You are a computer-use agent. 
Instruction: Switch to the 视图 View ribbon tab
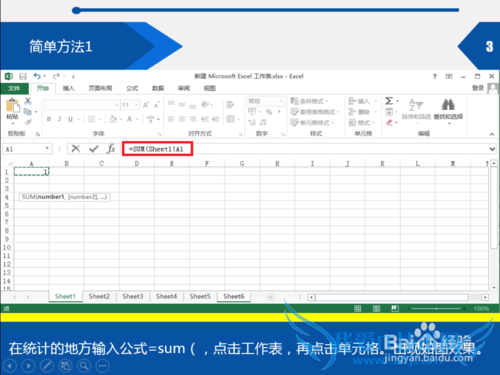point(210,88)
